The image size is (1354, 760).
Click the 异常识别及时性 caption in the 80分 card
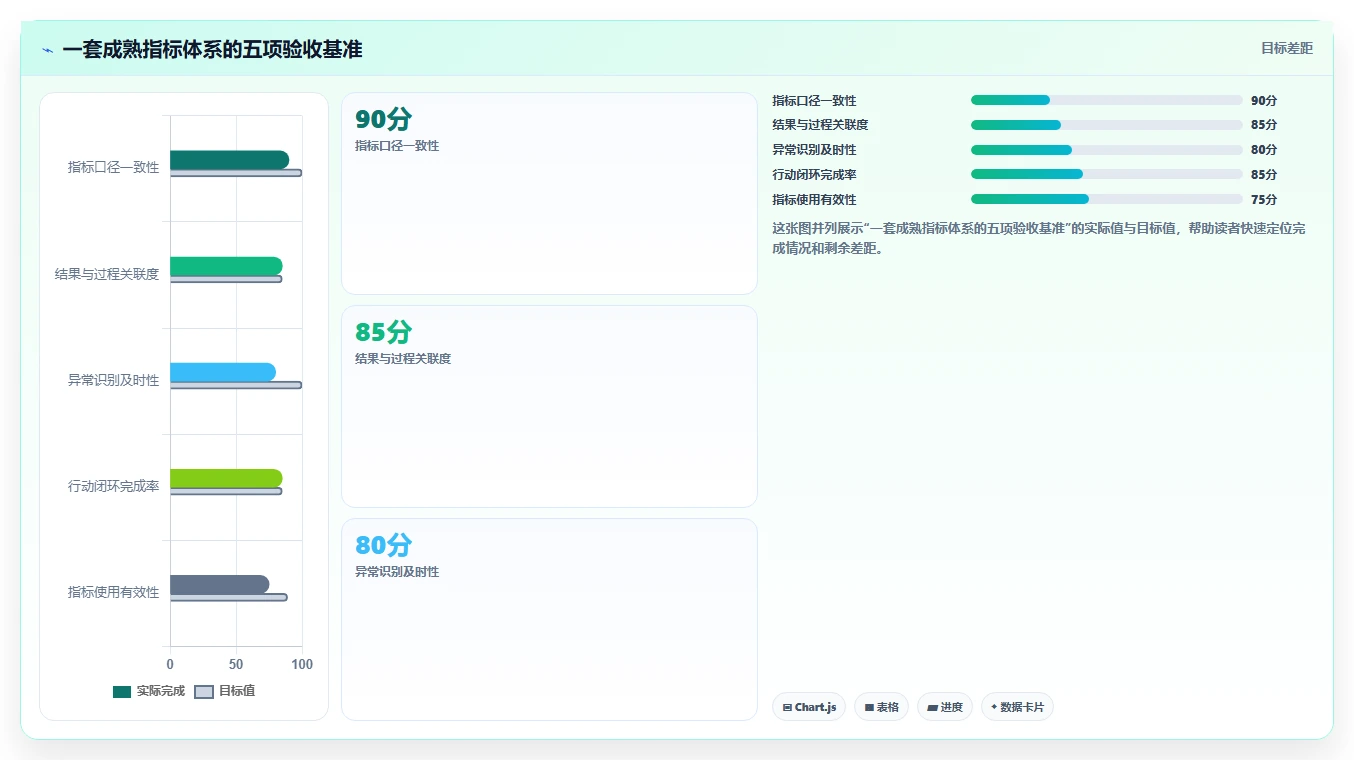click(x=397, y=572)
